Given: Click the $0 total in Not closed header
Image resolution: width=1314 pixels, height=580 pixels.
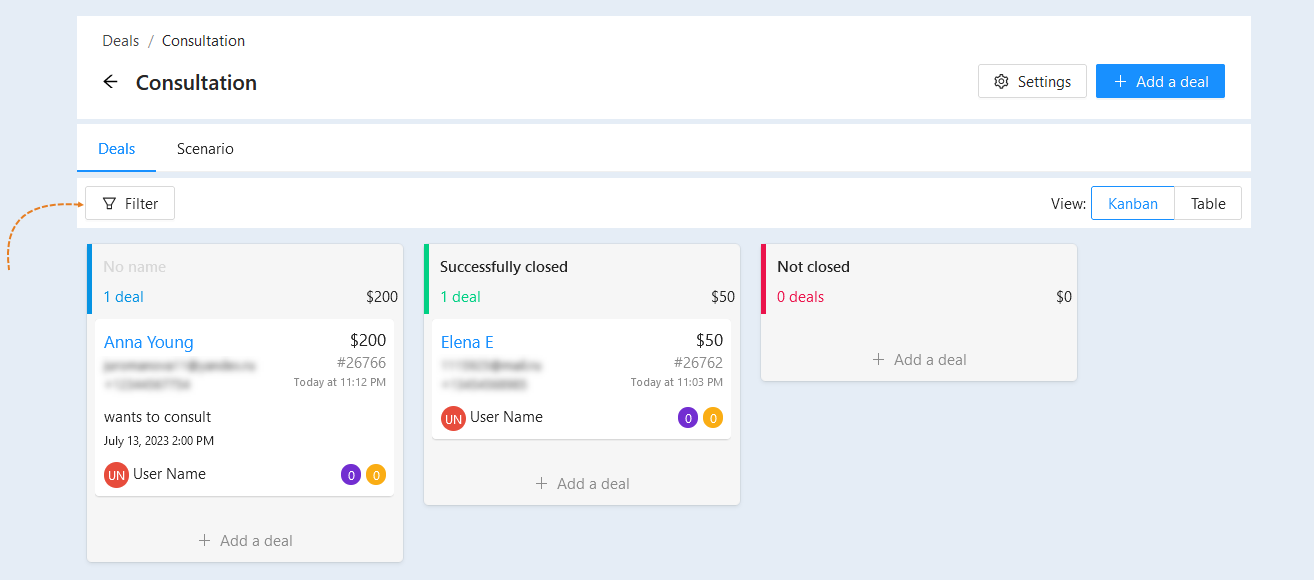Looking at the screenshot, I should [x=1064, y=297].
